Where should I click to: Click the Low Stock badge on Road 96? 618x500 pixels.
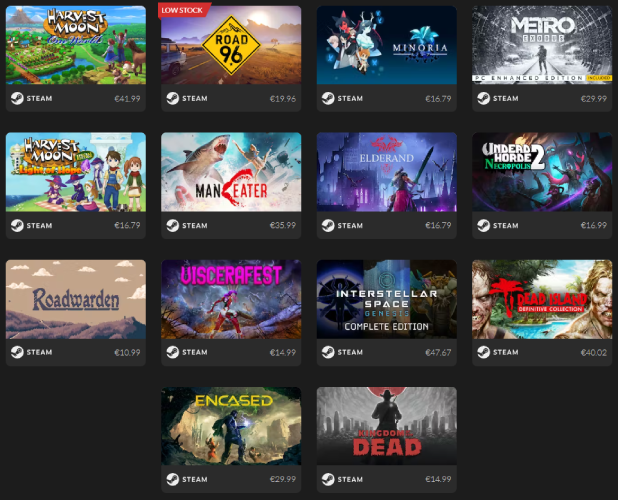(184, 11)
